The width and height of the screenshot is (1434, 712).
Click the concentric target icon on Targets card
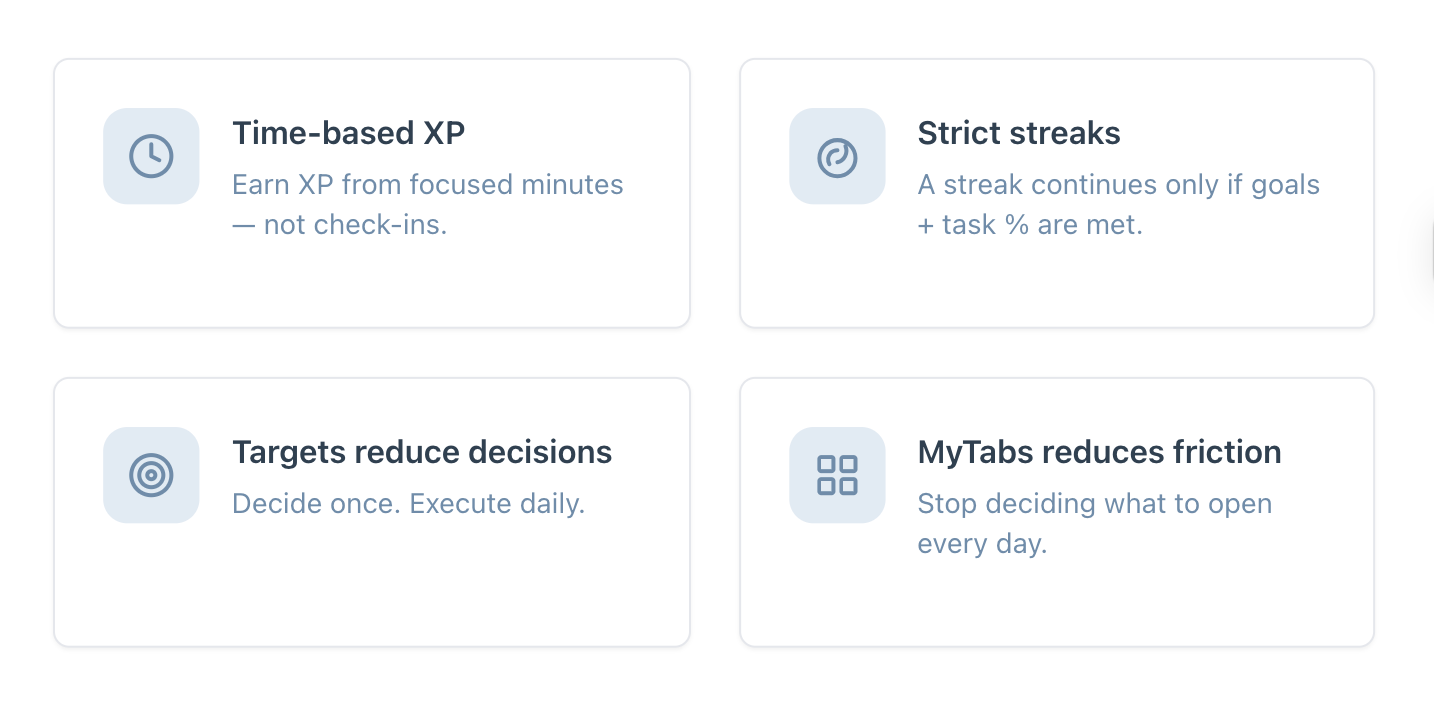[151, 475]
